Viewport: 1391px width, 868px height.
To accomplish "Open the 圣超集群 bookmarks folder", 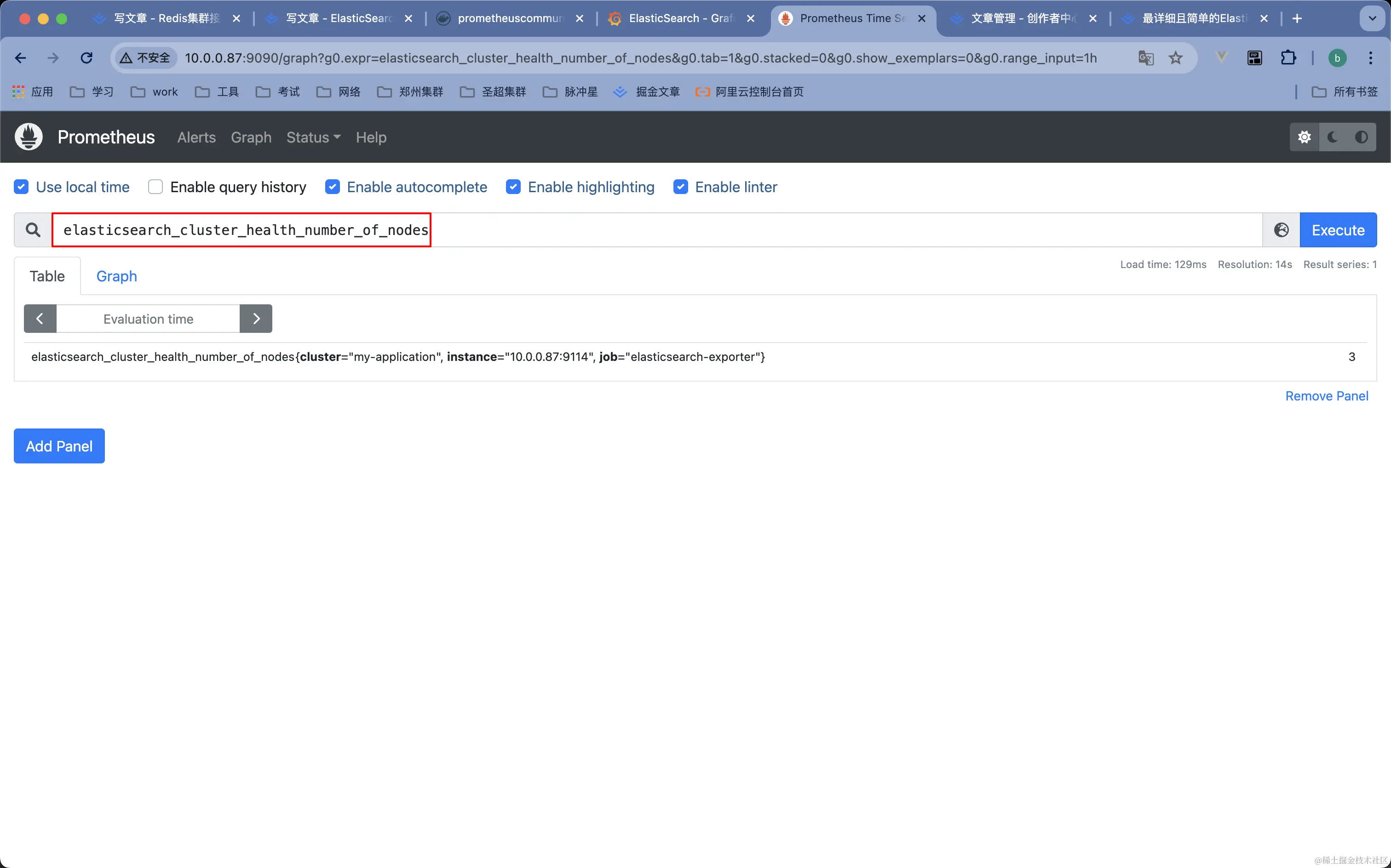I will (493, 92).
